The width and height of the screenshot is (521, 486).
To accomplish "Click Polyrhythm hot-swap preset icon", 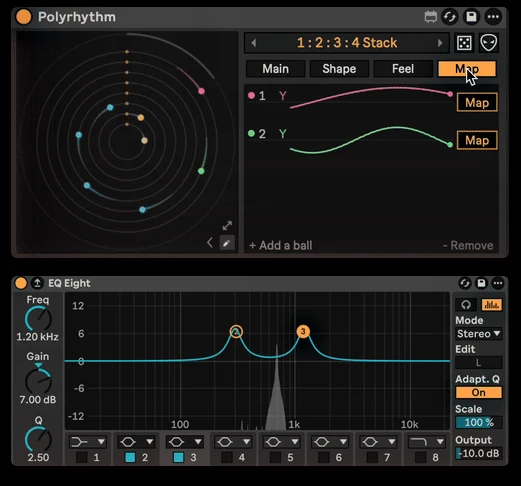I will (x=450, y=17).
